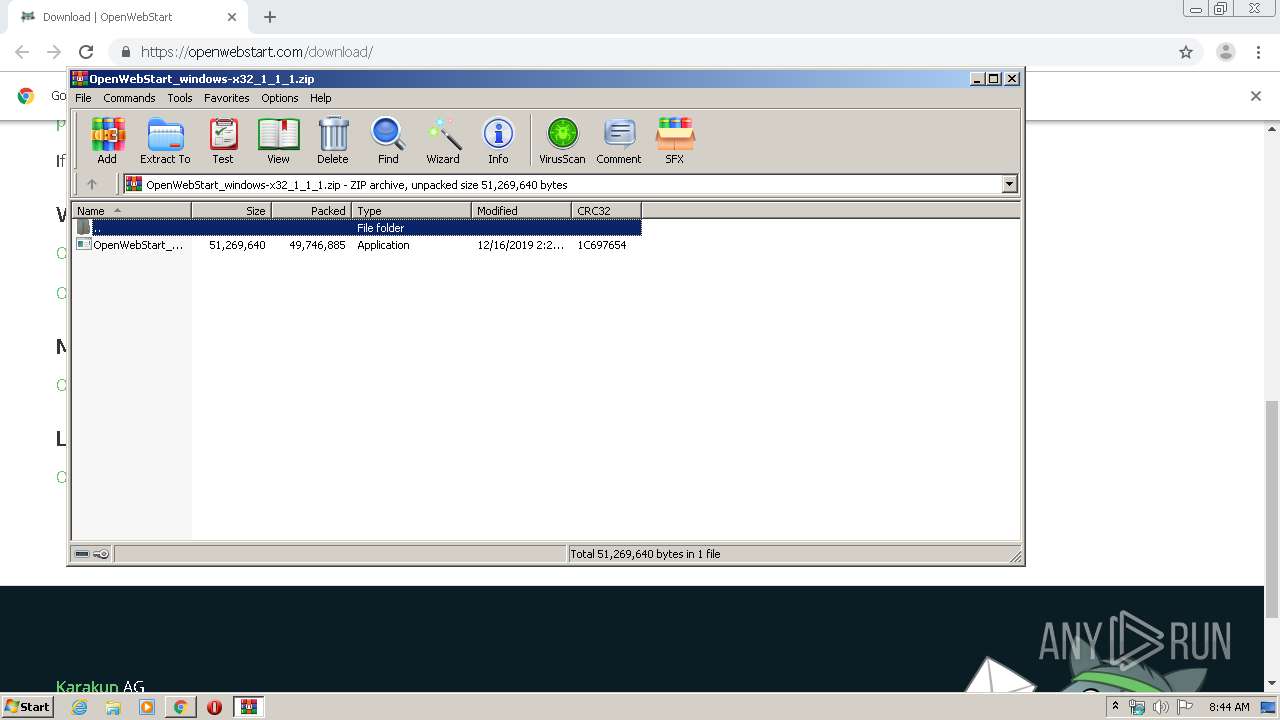This screenshot has width=1280, height=720.
Task: Bookmark this page star icon
Action: (1186, 52)
